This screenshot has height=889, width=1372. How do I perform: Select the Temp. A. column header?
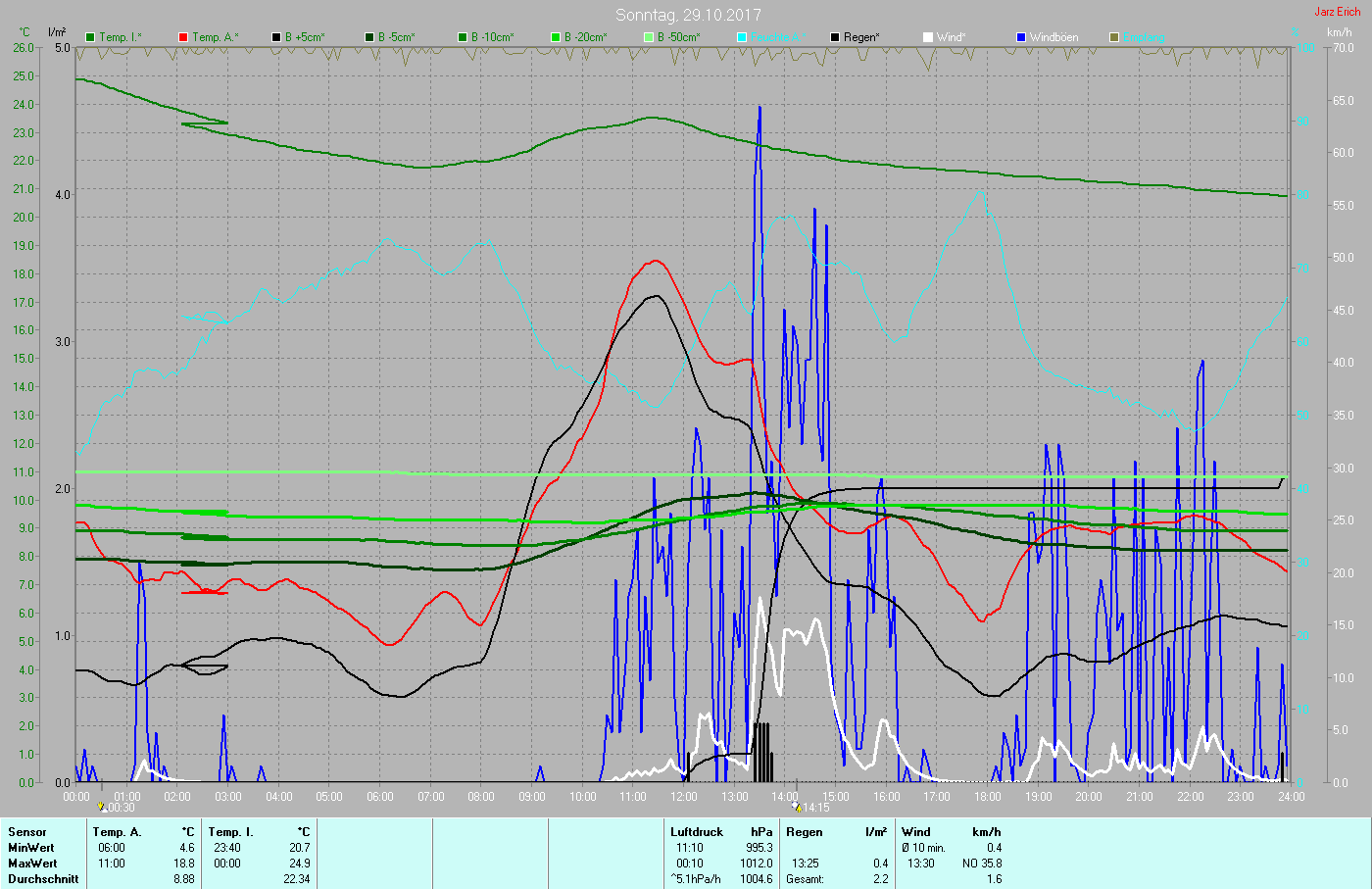coord(118,832)
